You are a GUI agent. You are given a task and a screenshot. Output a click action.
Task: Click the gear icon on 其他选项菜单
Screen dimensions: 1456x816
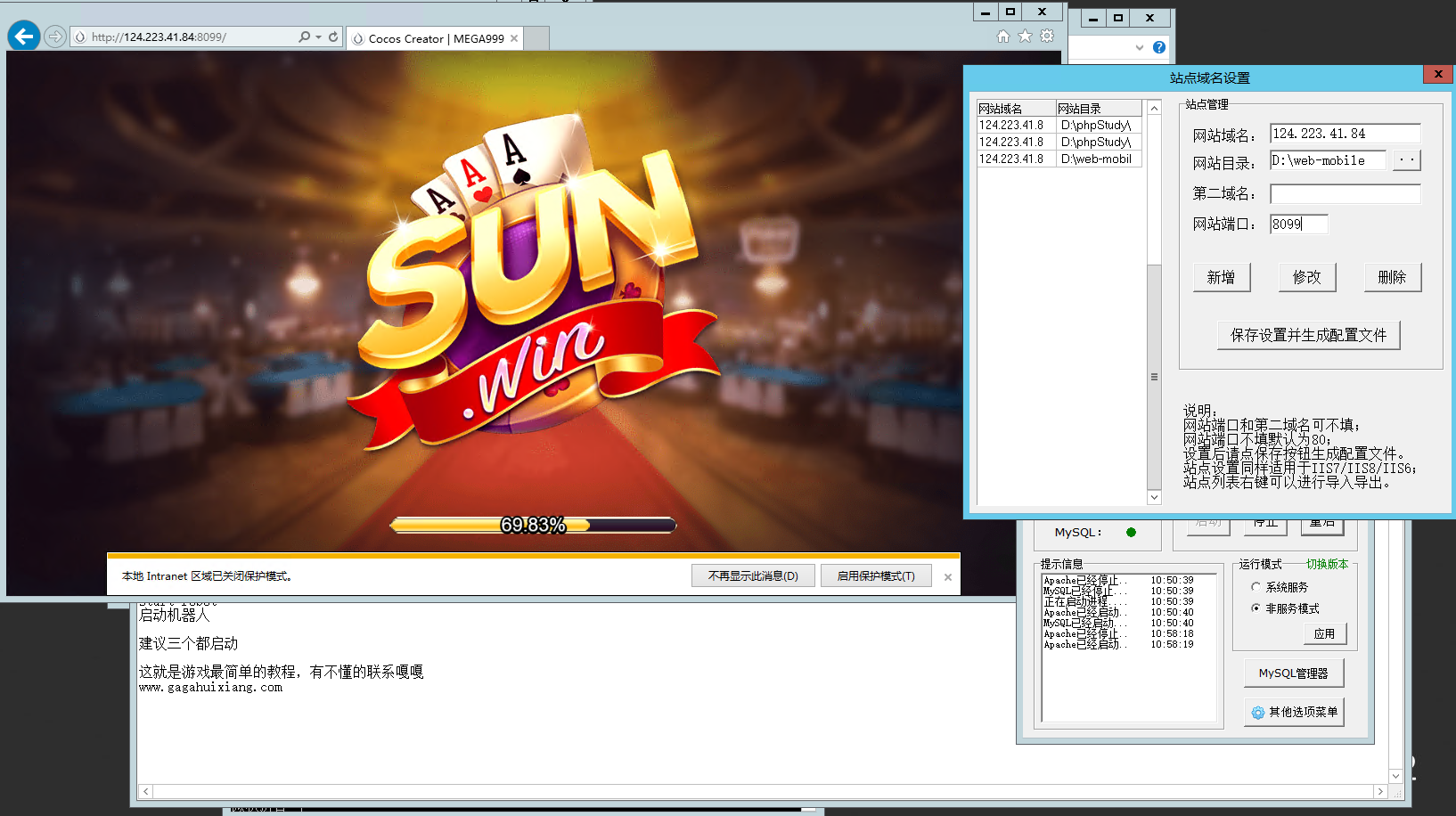1258,713
